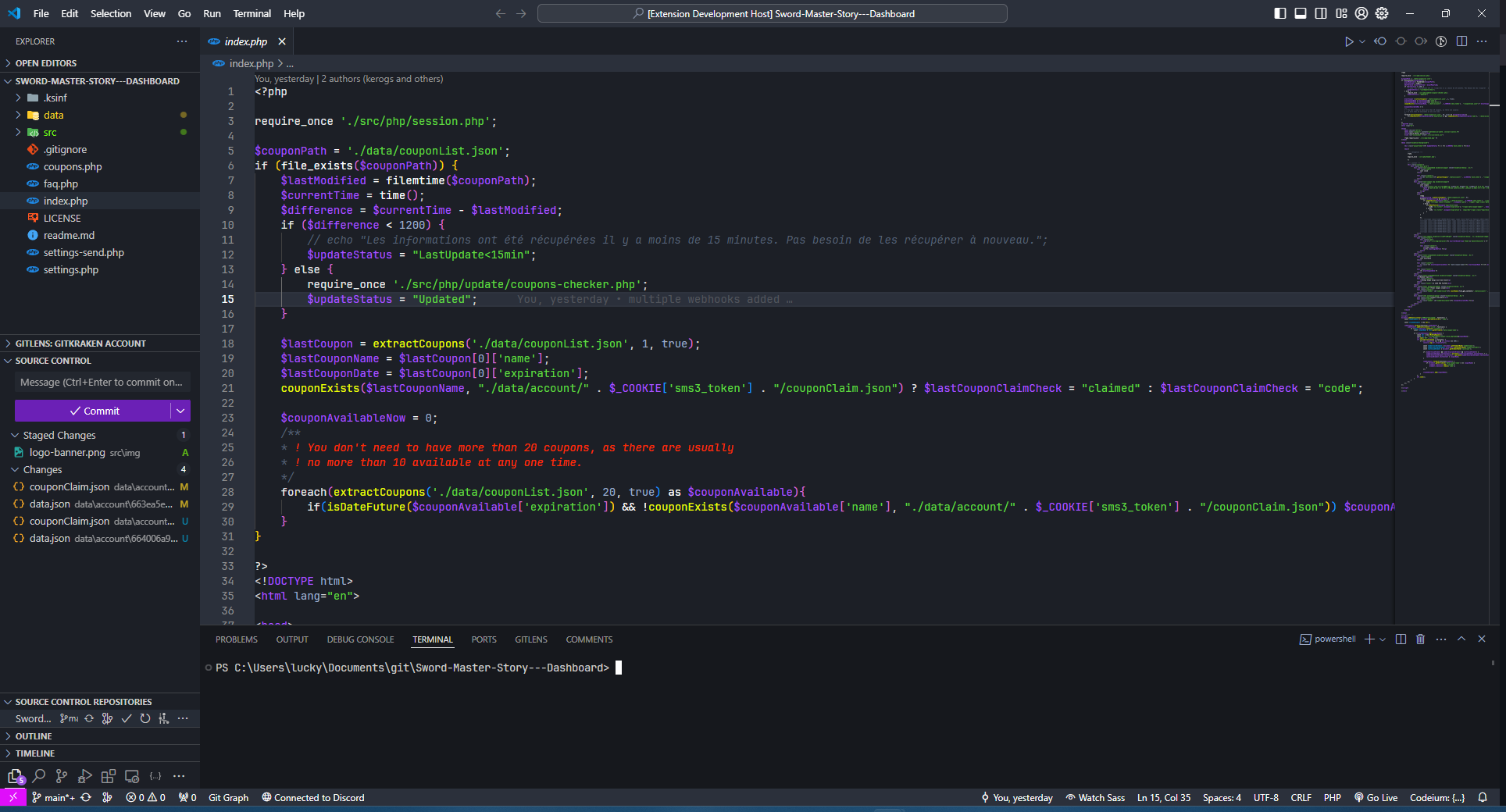
Task: Click the commit message input box
Action: (102, 382)
